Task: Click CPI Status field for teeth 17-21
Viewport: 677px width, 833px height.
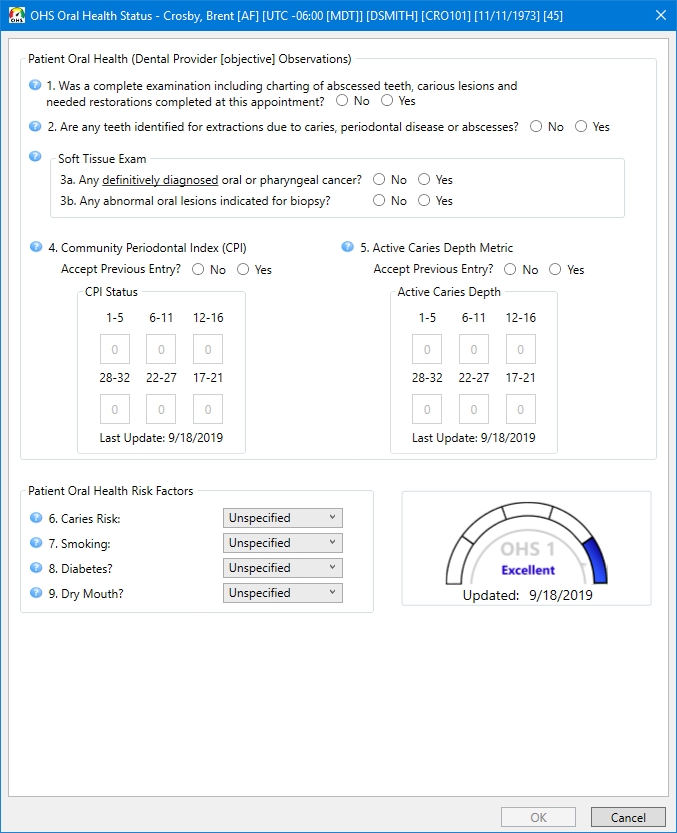Action: pyautogui.click(x=208, y=409)
